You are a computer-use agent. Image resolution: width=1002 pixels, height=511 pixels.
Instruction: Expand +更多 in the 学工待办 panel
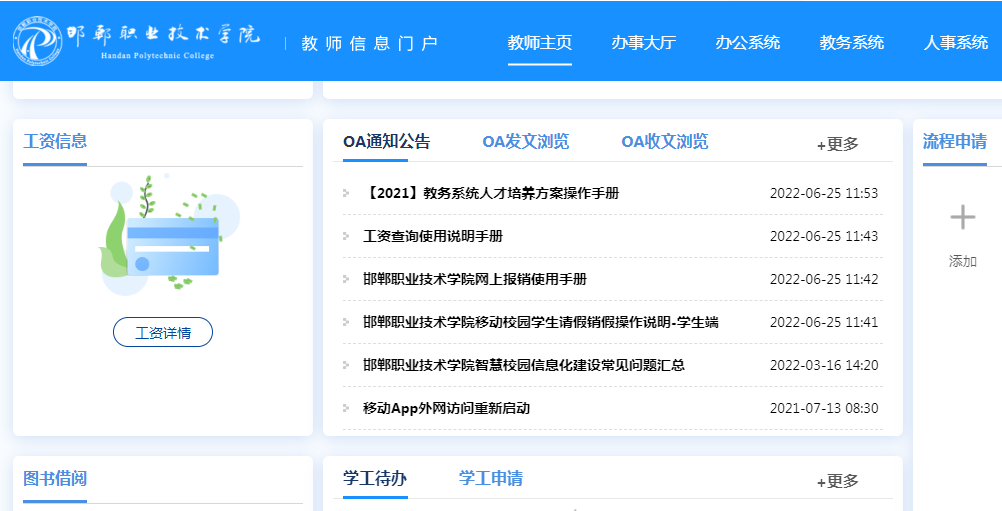pyautogui.click(x=838, y=481)
